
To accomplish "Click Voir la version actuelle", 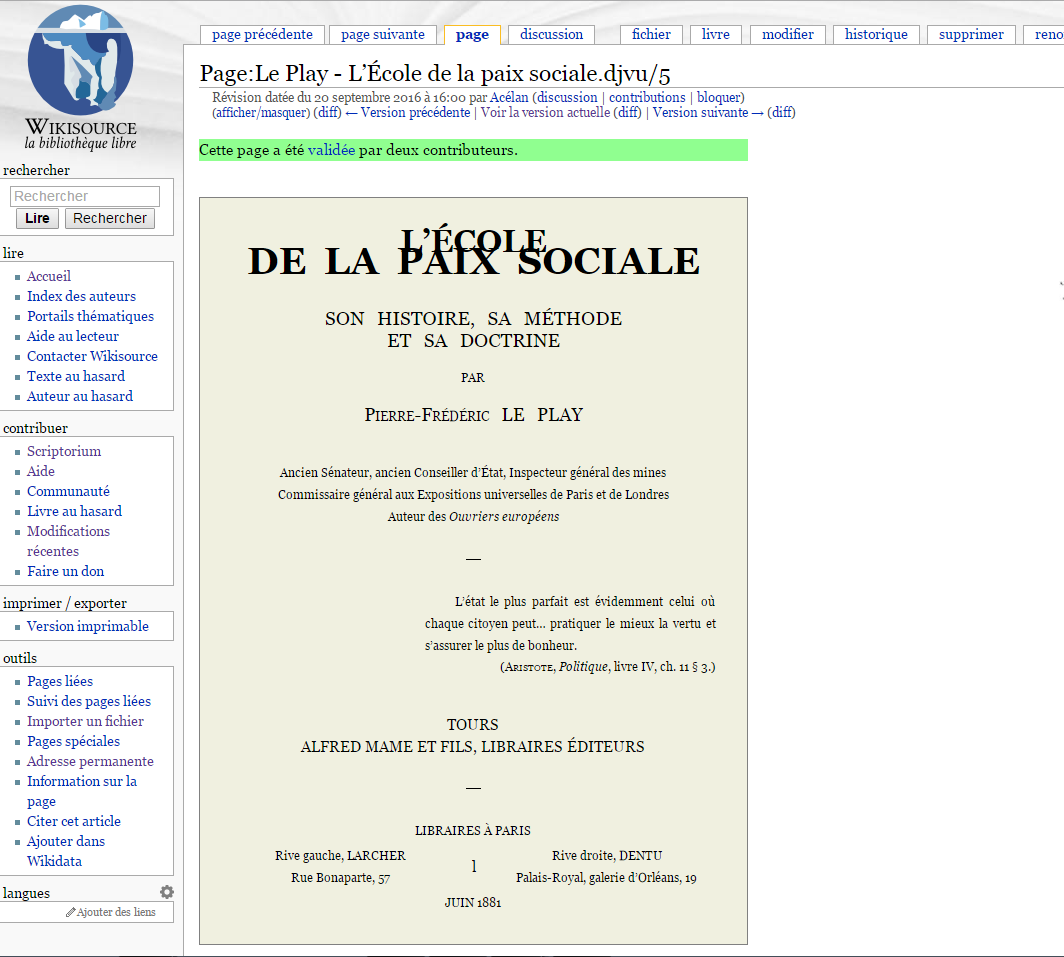I will coord(546,113).
